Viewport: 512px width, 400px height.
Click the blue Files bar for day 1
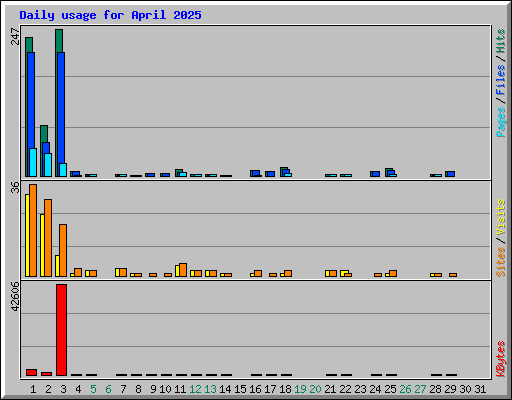coord(31,100)
